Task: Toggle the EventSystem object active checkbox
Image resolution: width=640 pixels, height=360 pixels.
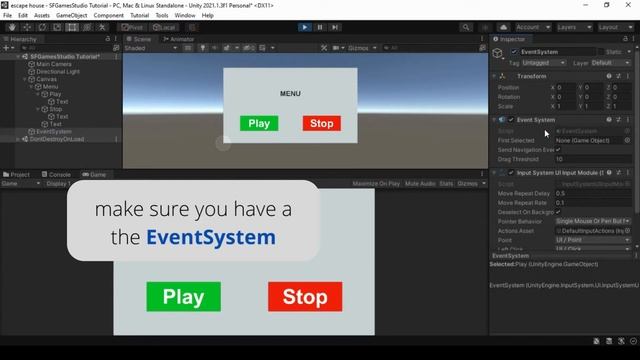Action: click(514, 52)
